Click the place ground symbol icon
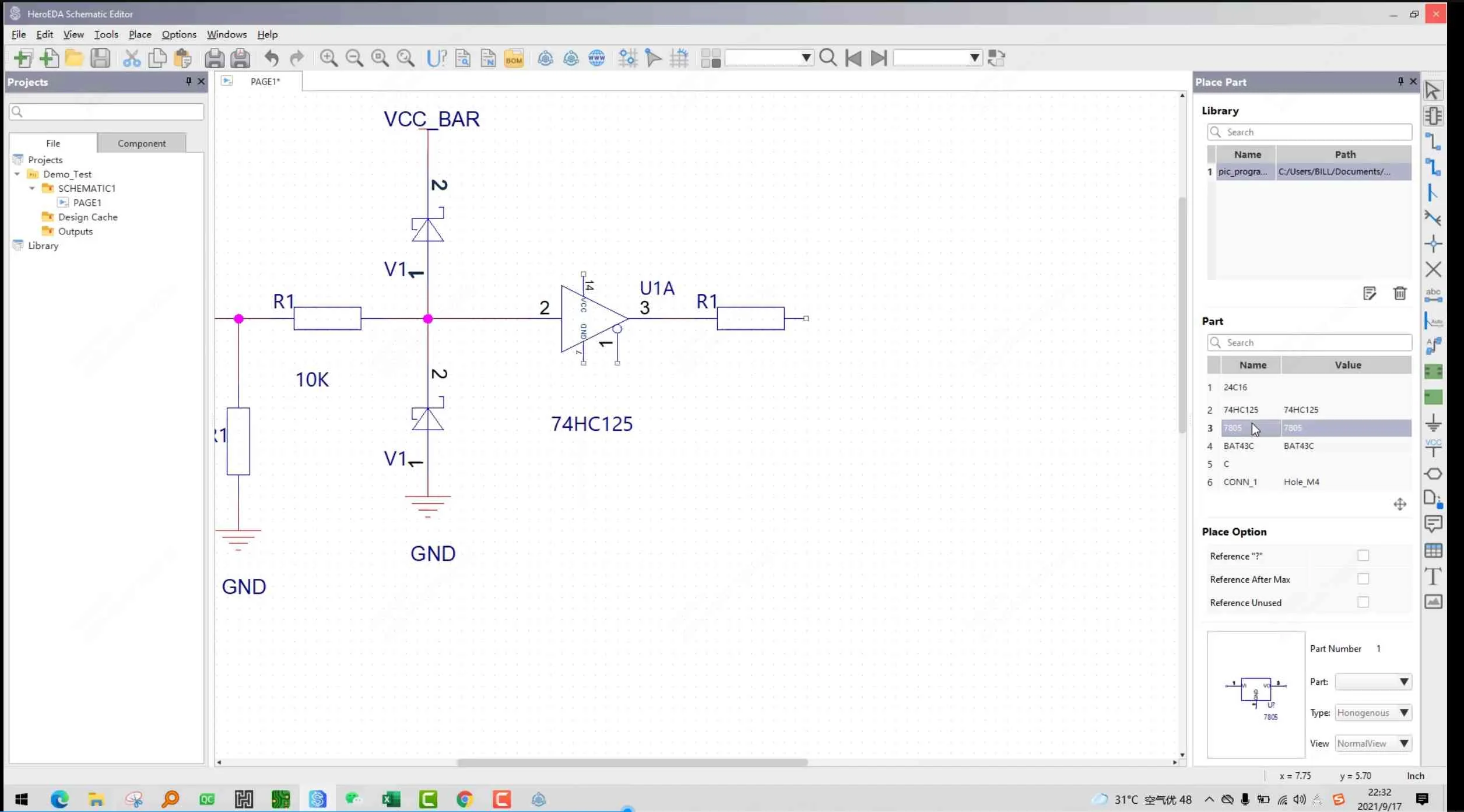Image resolution: width=1464 pixels, height=812 pixels. coord(1433,423)
